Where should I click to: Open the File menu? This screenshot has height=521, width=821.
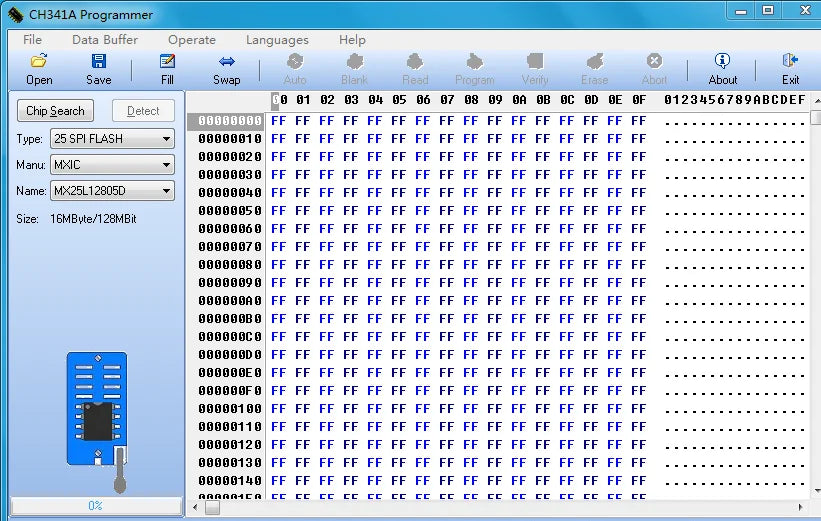pos(32,40)
